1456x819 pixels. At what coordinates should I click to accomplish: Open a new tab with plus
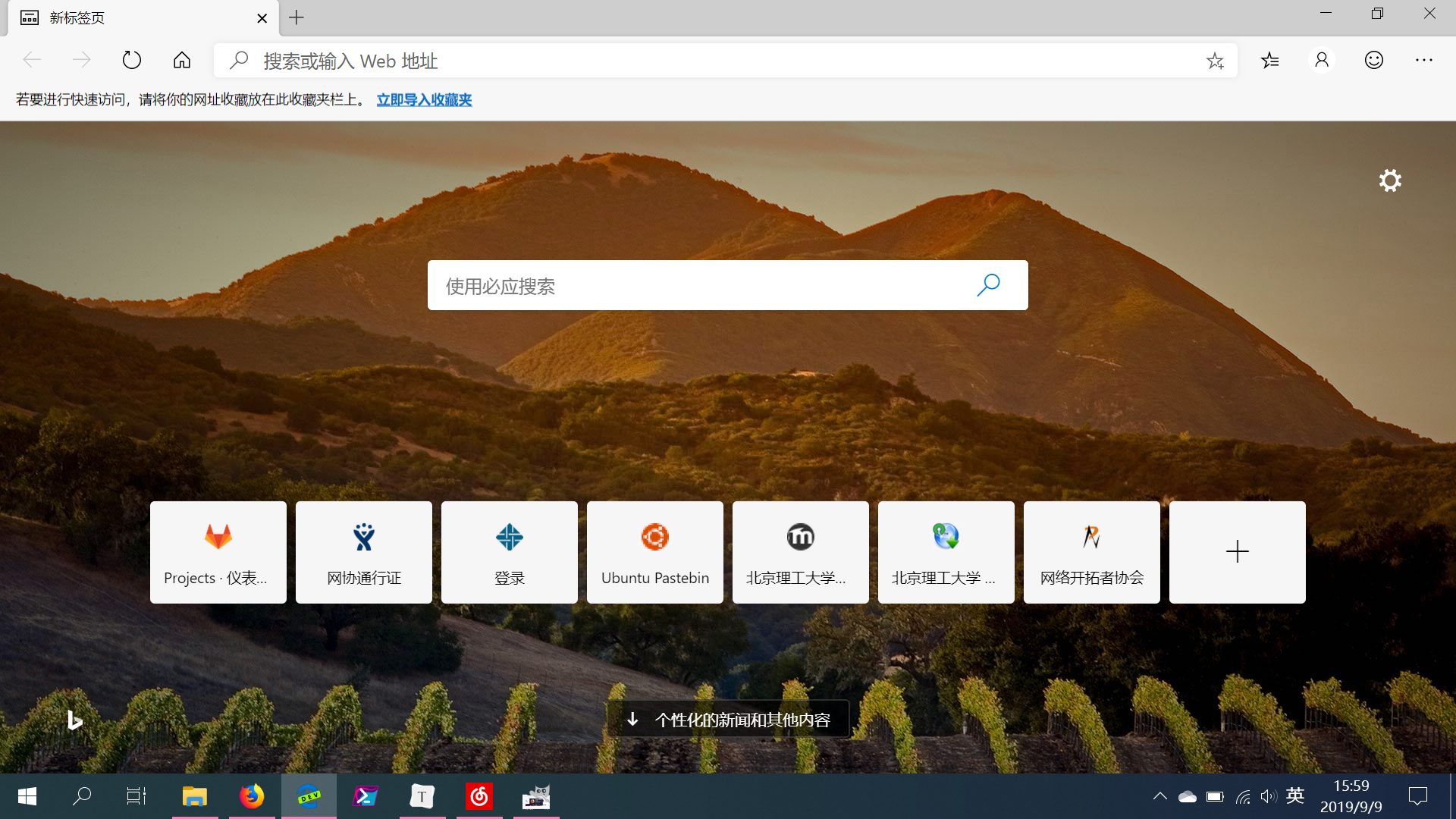[297, 17]
